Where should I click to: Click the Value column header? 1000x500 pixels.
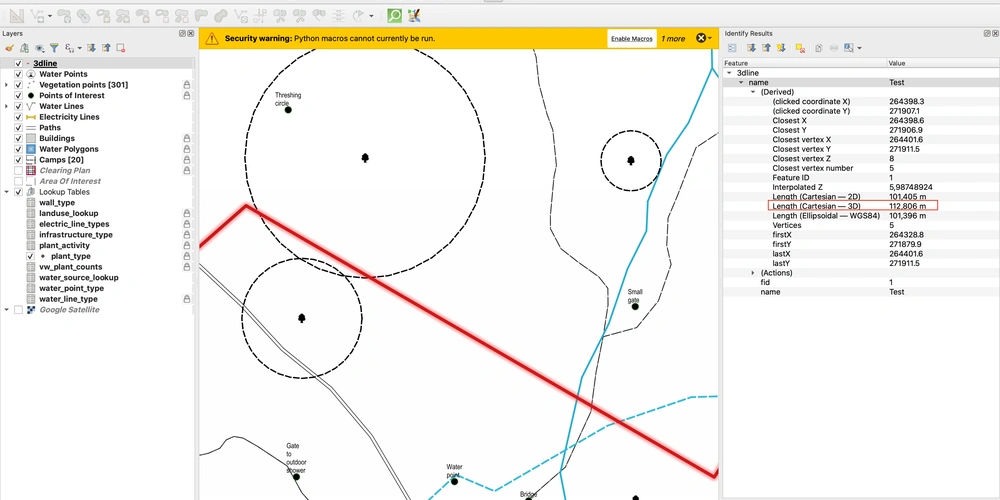click(x=943, y=63)
